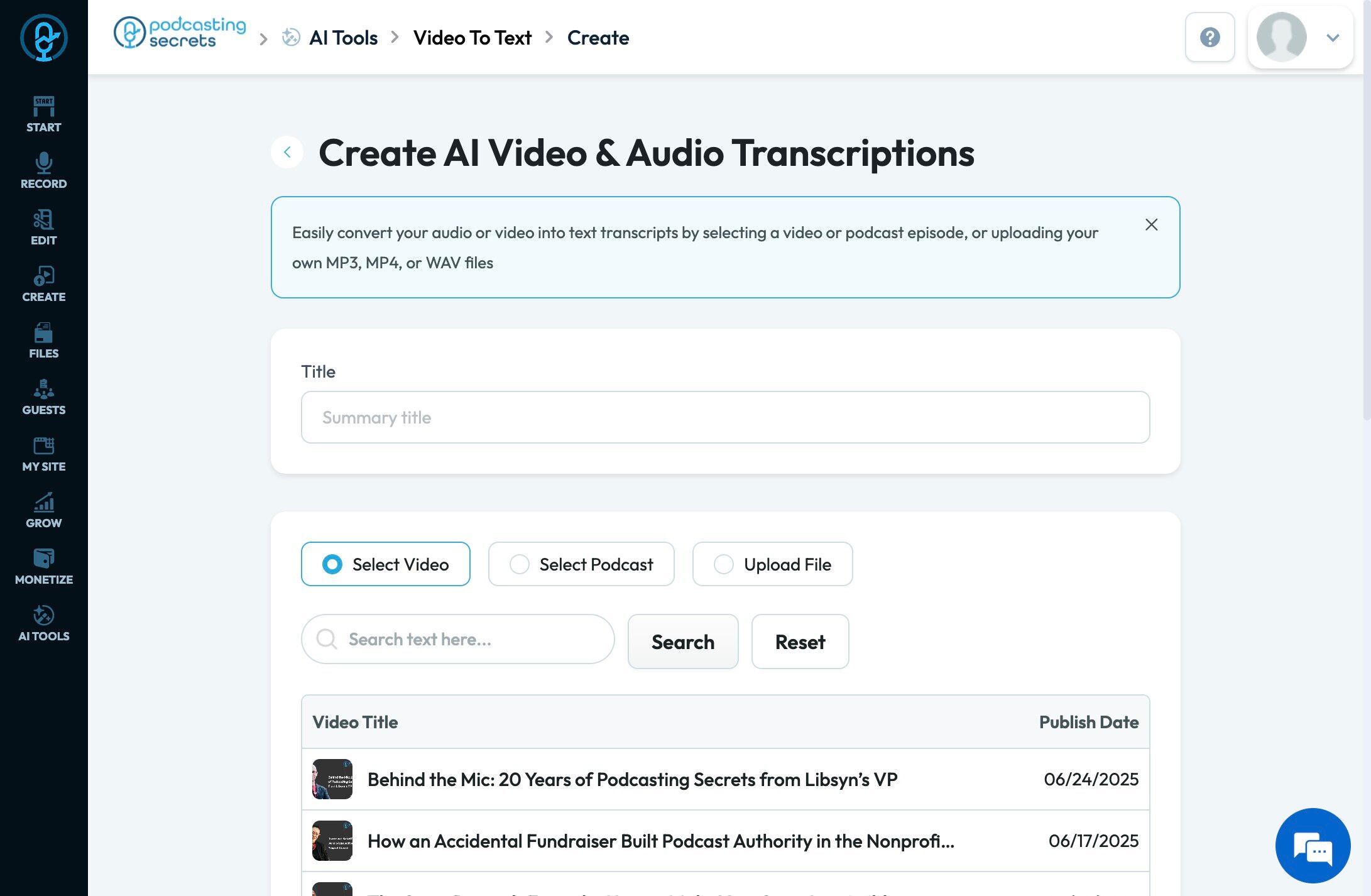Open the live chat widget
Screen dimensions: 1371x896
[1313, 846]
